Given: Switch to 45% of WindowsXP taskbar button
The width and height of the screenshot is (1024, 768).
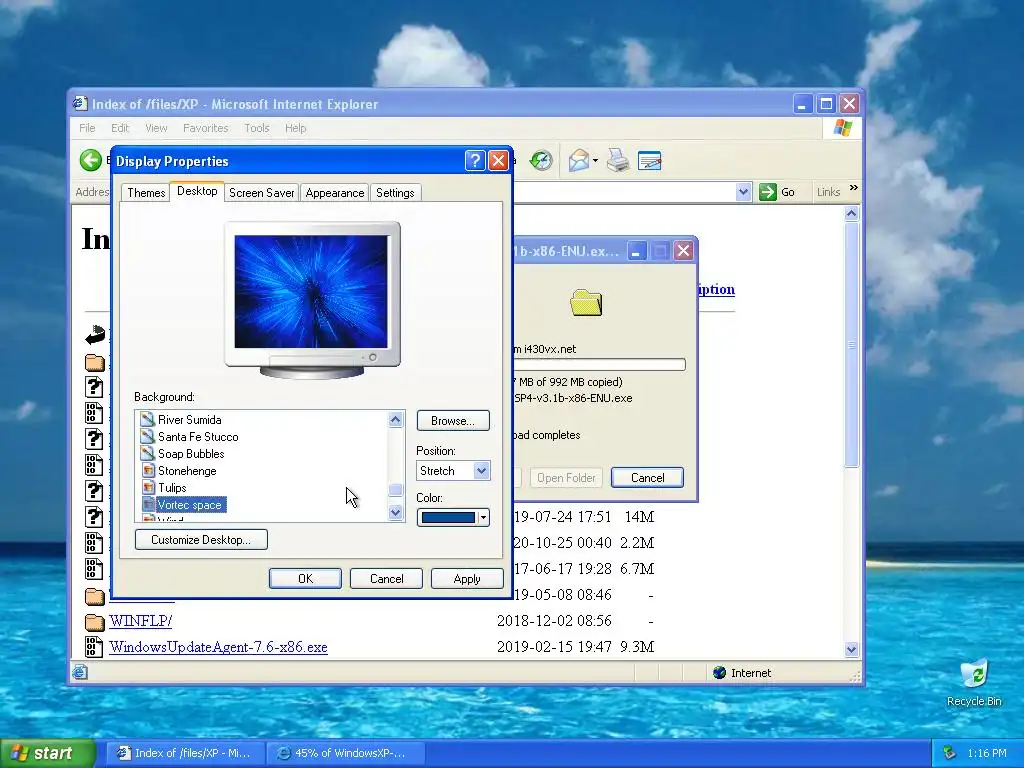Looking at the screenshot, I should click(346, 753).
